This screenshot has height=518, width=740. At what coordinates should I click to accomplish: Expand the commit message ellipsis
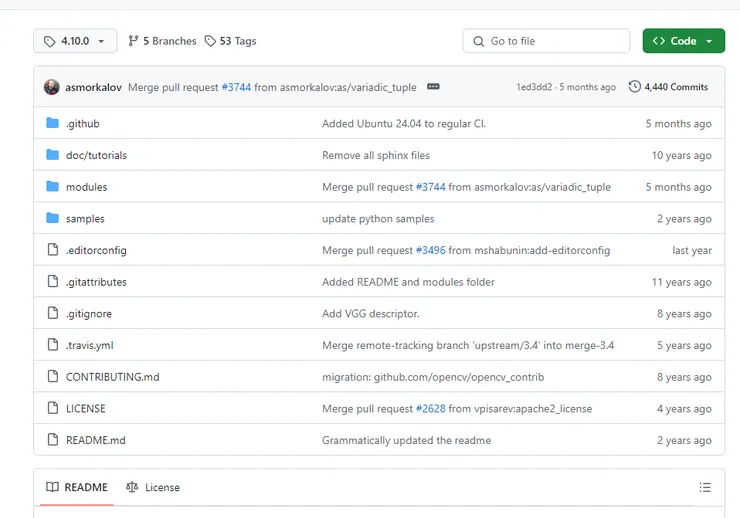(433, 87)
